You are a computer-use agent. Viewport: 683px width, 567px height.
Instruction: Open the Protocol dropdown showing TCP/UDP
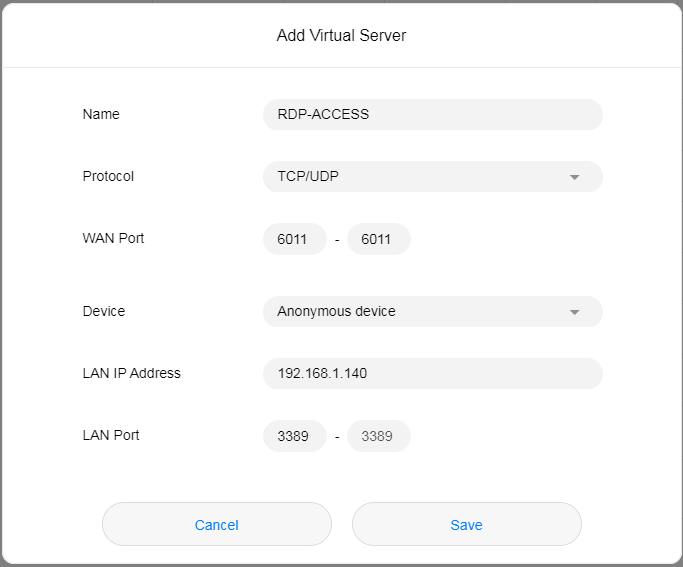420,176
